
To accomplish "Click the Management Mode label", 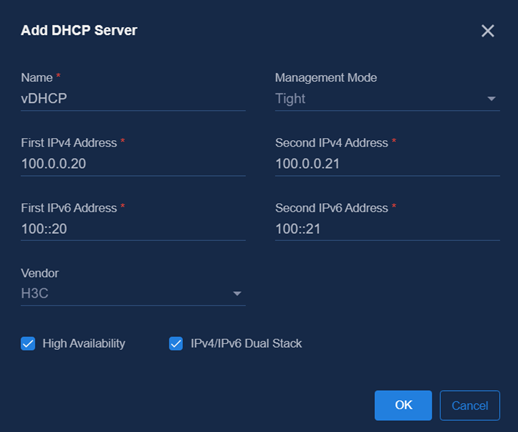I will coord(326,78).
